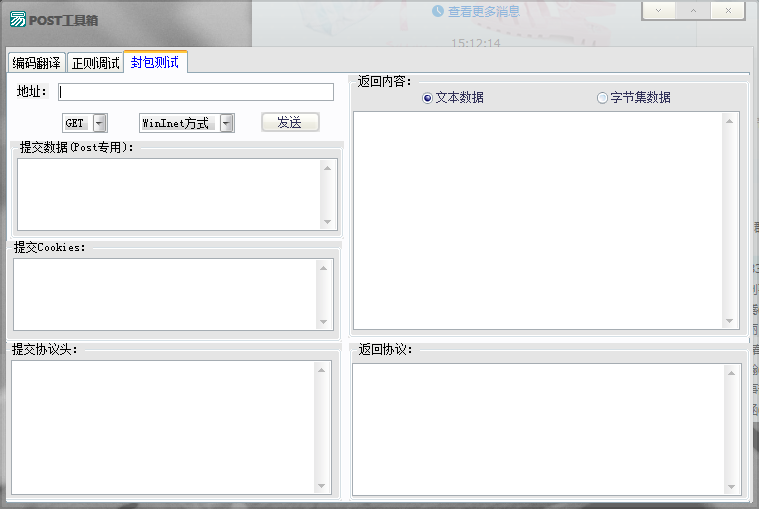This screenshot has height=509, width=759.
Task: Open the 正则调试 tab
Action: tap(95, 63)
